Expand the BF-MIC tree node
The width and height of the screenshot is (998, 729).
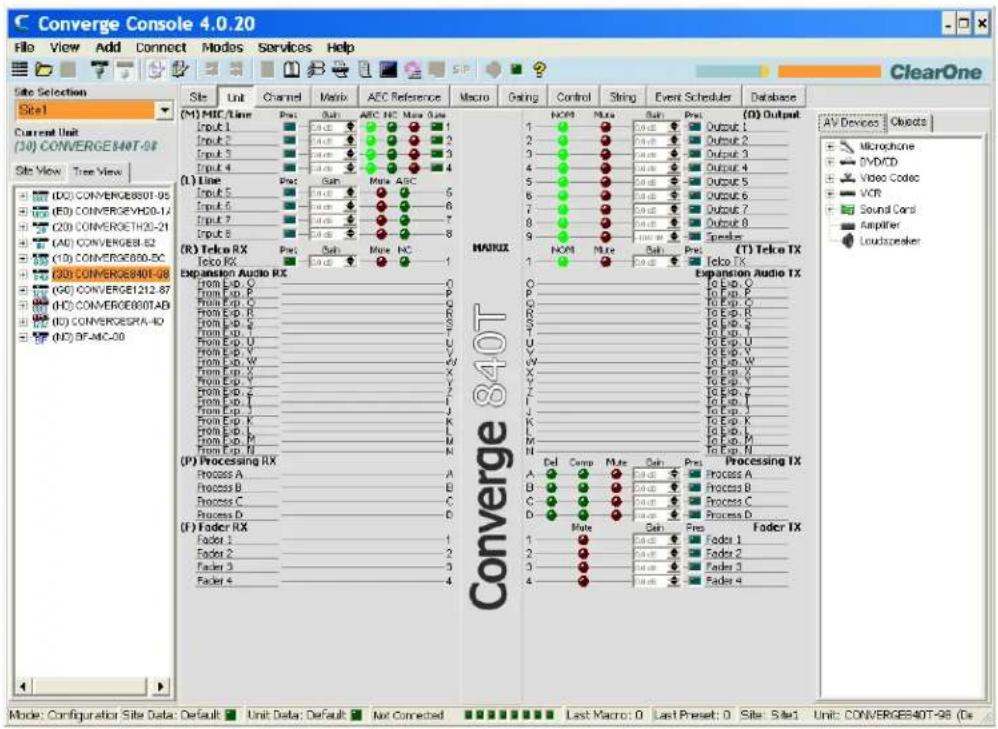point(23,337)
